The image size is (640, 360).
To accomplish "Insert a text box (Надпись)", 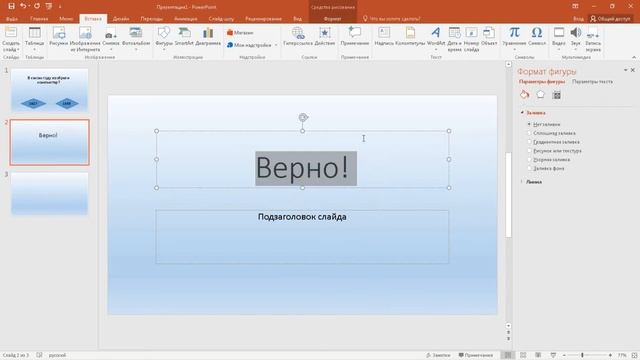I will pos(384,37).
